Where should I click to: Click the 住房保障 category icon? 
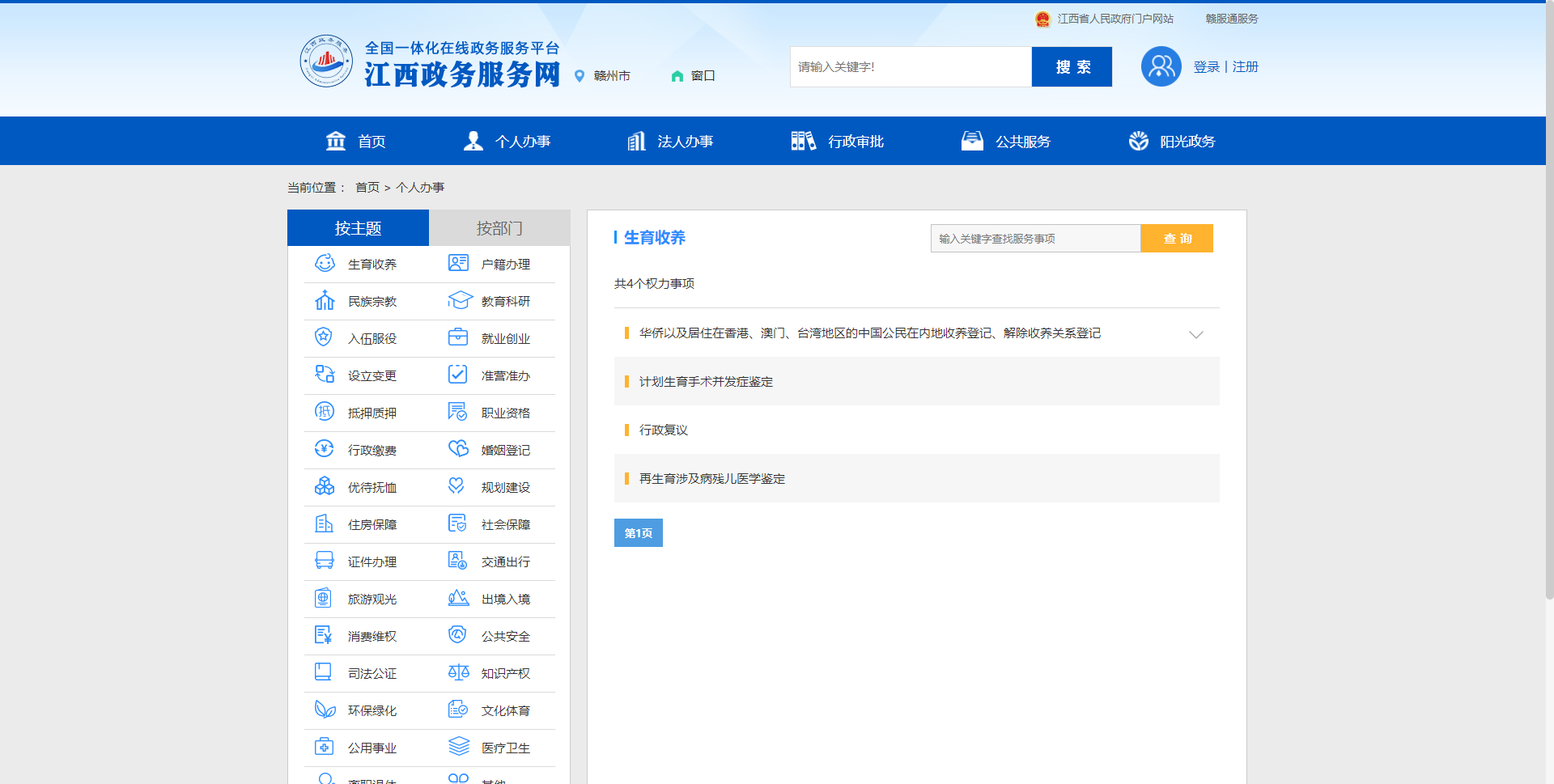(325, 523)
